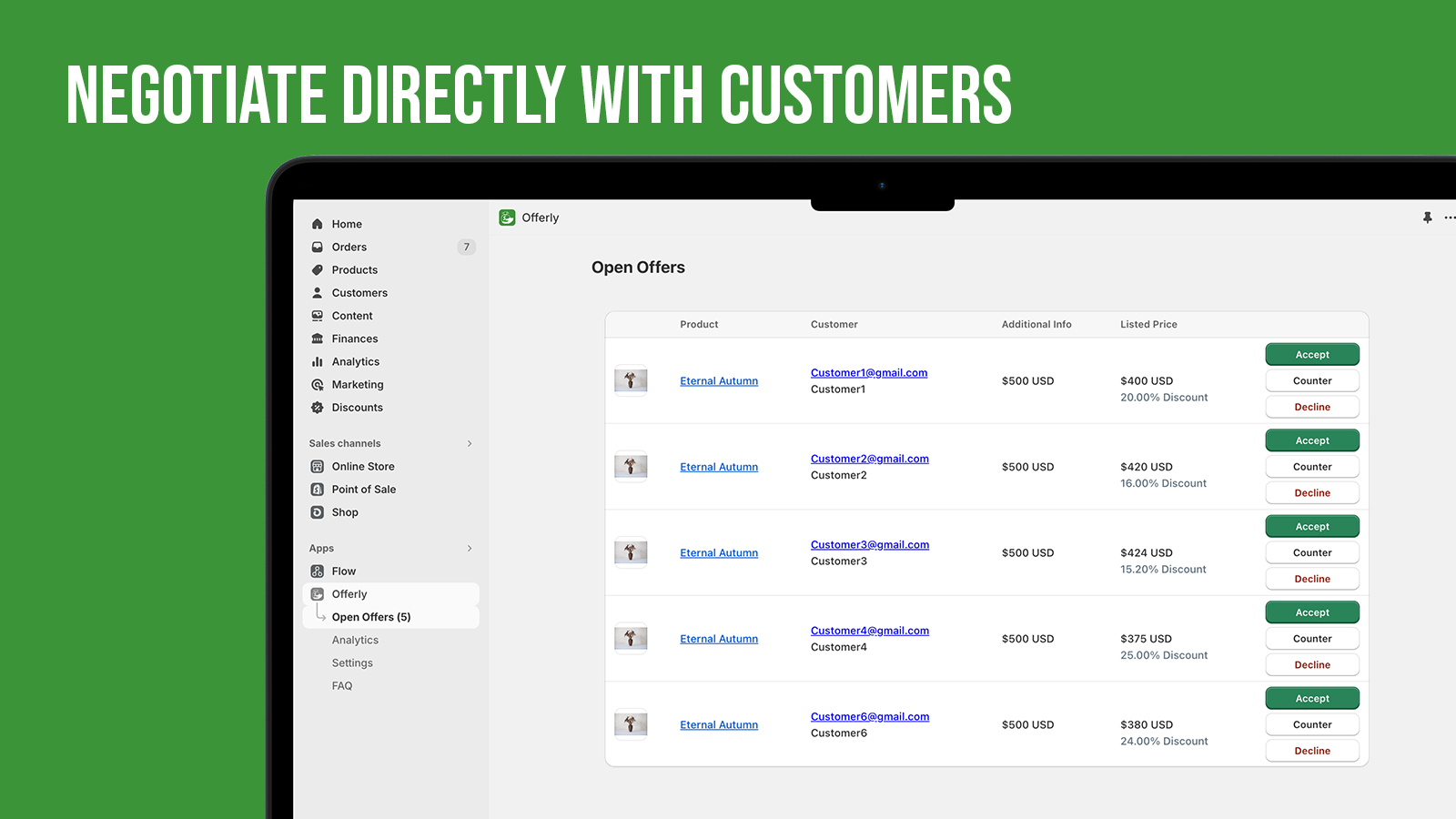This screenshot has width=1456, height=819.
Task: Accept the $380 USD offer from Customer6
Action: [1312, 699]
